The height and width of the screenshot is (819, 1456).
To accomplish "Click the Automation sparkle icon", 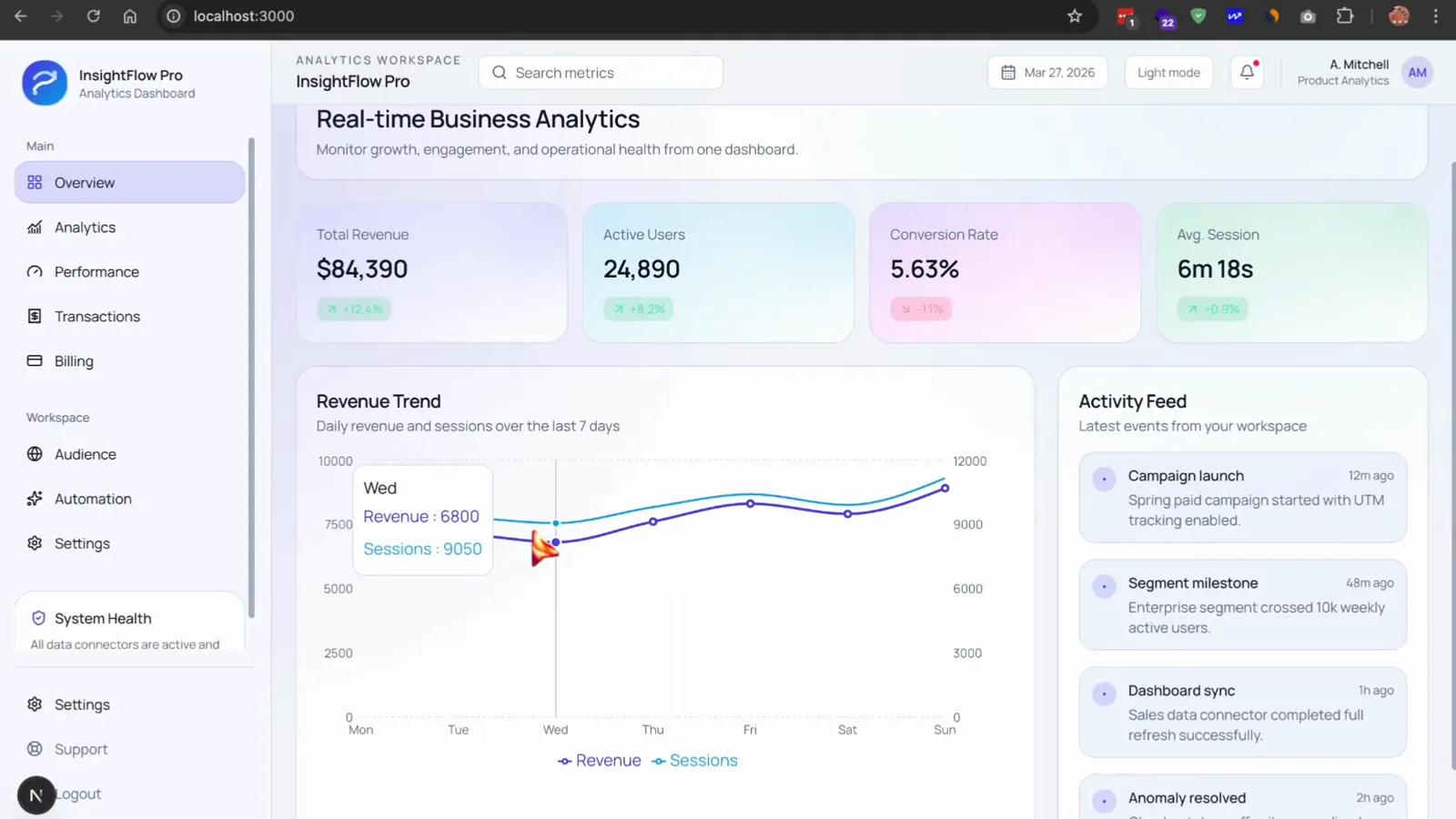I will [x=35, y=499].
